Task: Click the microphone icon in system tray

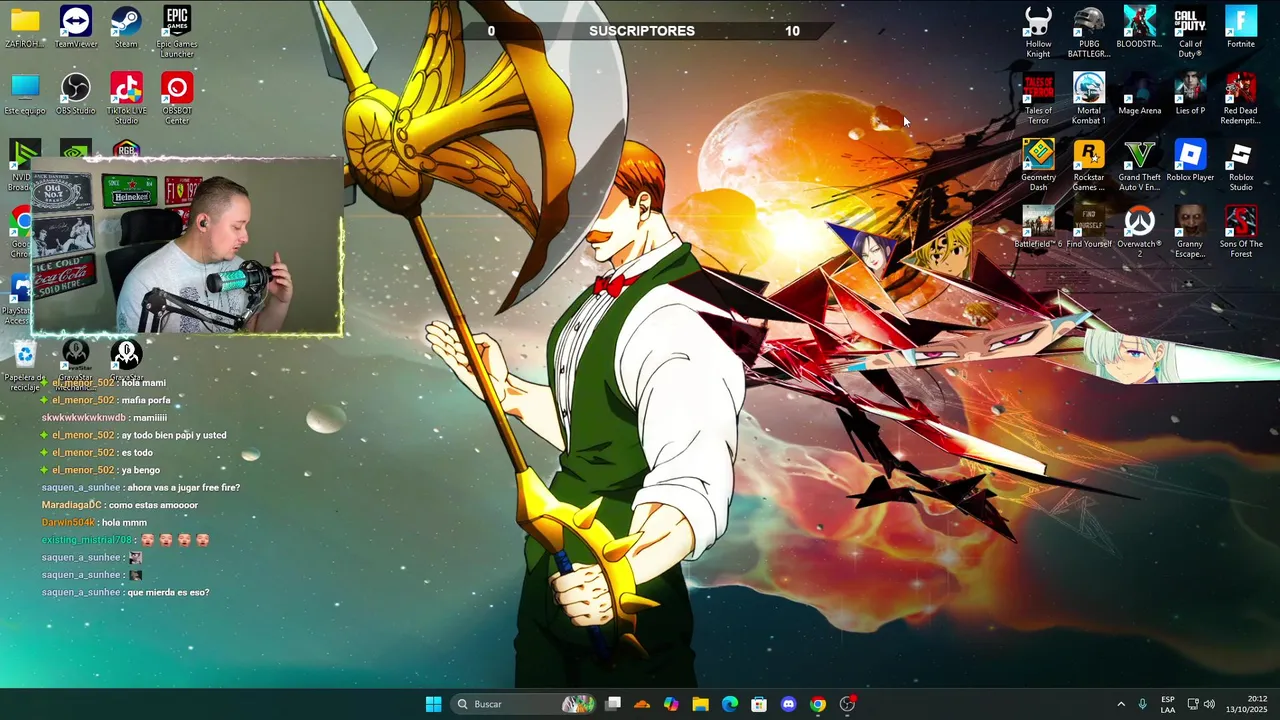Action: pyautogui.click(x=1143, y=704)
